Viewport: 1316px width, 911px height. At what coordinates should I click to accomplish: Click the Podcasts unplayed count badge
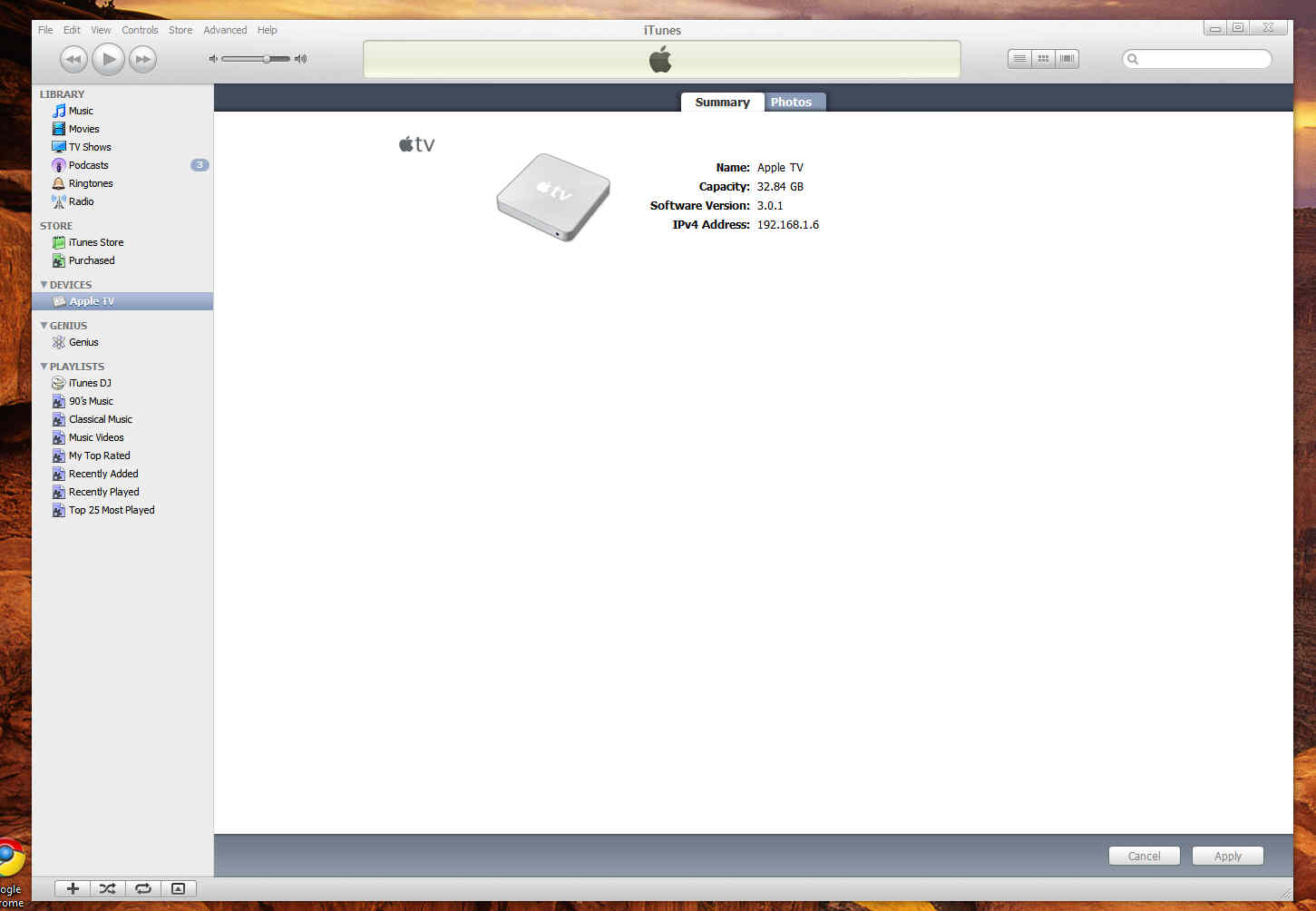point(200,165)
